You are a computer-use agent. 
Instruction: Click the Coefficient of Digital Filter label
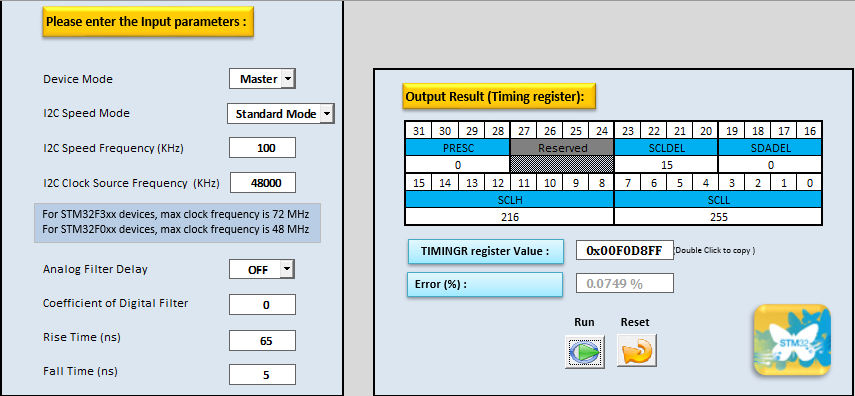point(116,303)
